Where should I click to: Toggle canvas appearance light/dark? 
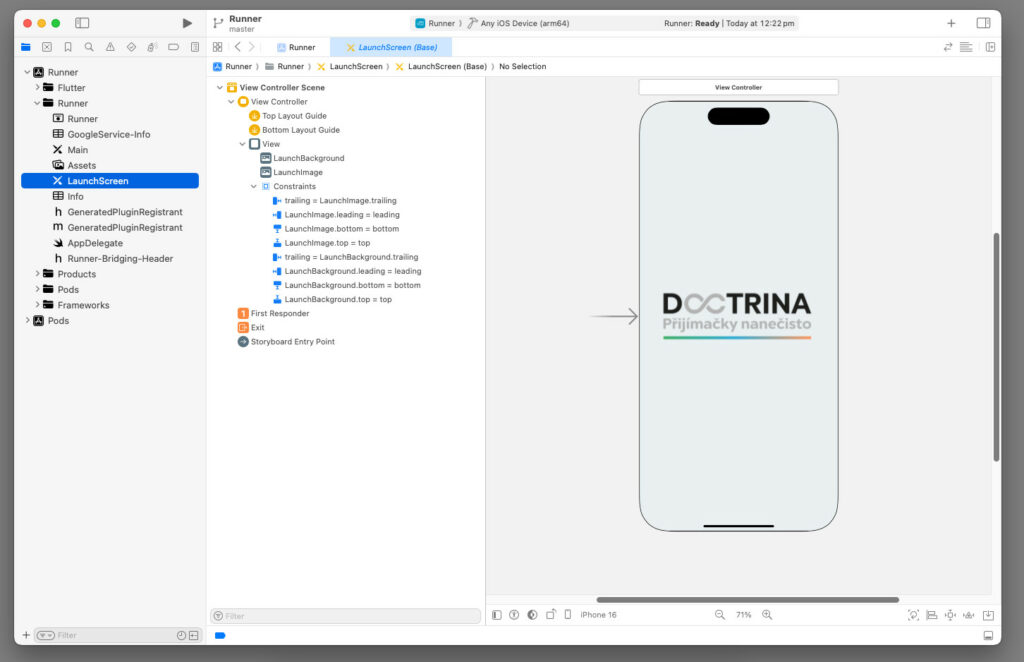(x=532, y=615)
